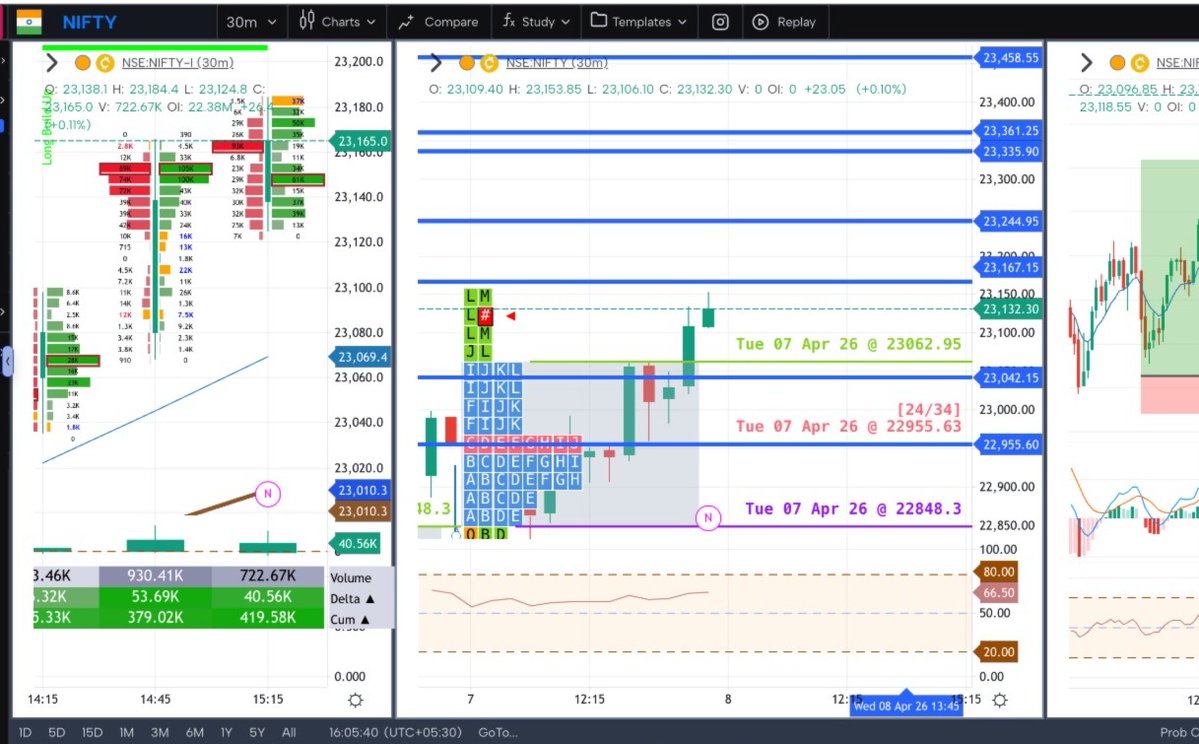Select the NSE:NIFTY-I (30m) title

tap(177, 63)
